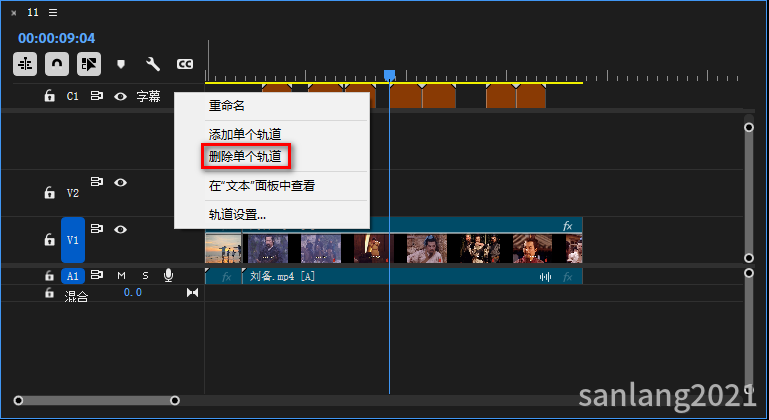This screenshot has height=420, width=769.
Task: Mute A1 track with M button
Action: point(121,276)
